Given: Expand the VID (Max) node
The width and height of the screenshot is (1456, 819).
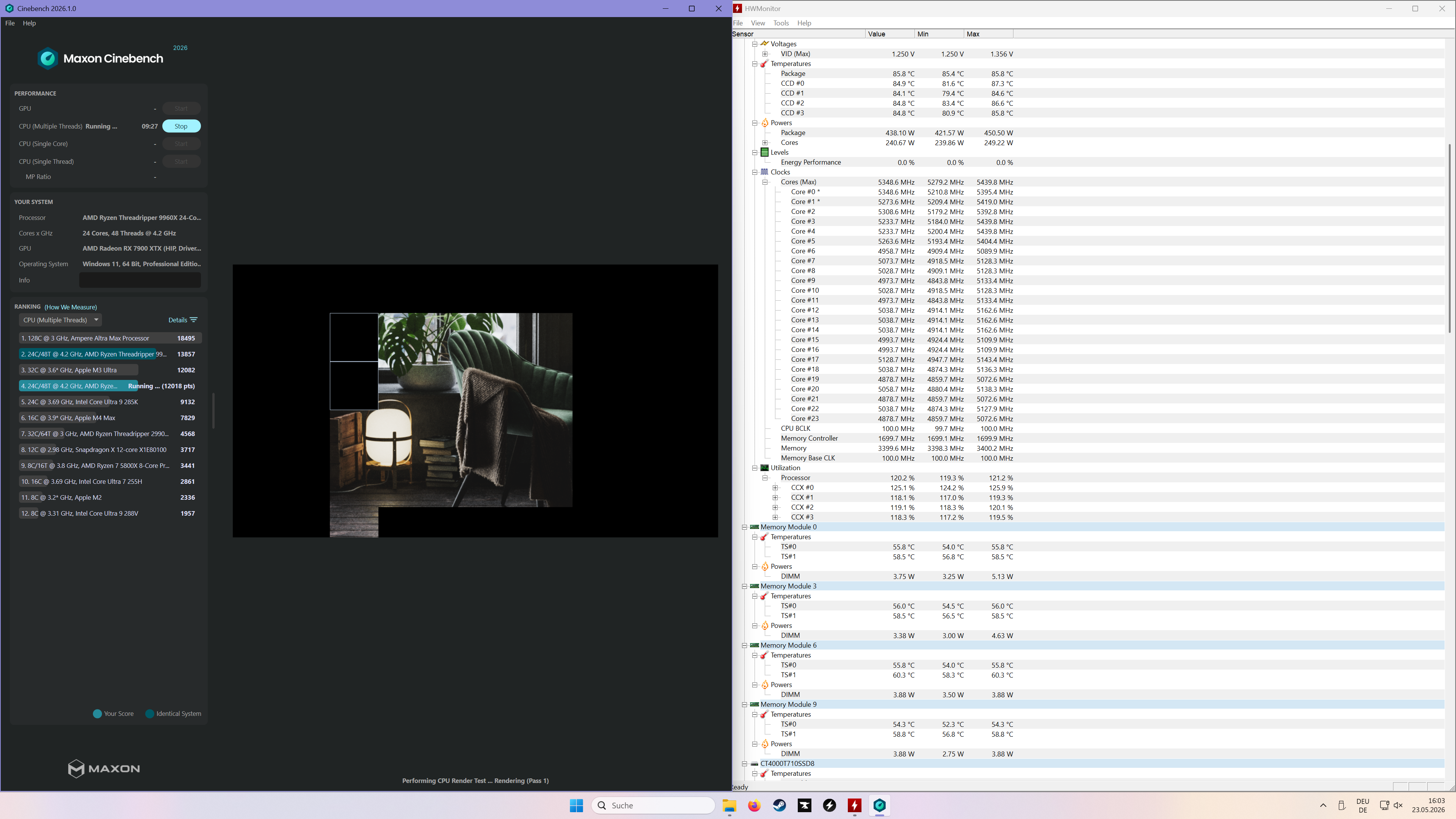Looking at the screenshot, I should [x=765, y=54].
